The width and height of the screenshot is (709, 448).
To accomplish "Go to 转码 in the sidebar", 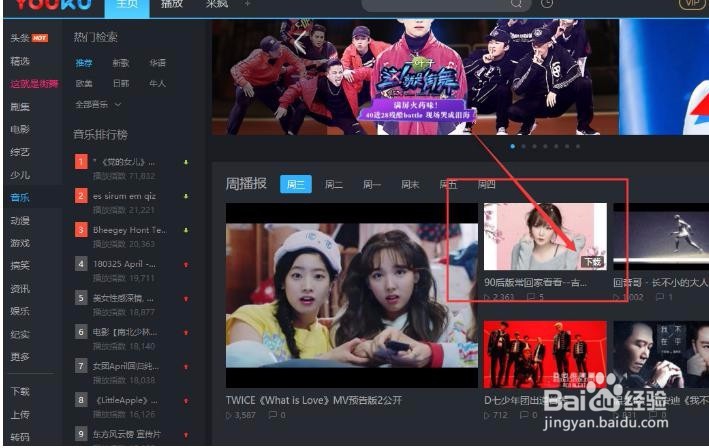I will tap(20, 437).
